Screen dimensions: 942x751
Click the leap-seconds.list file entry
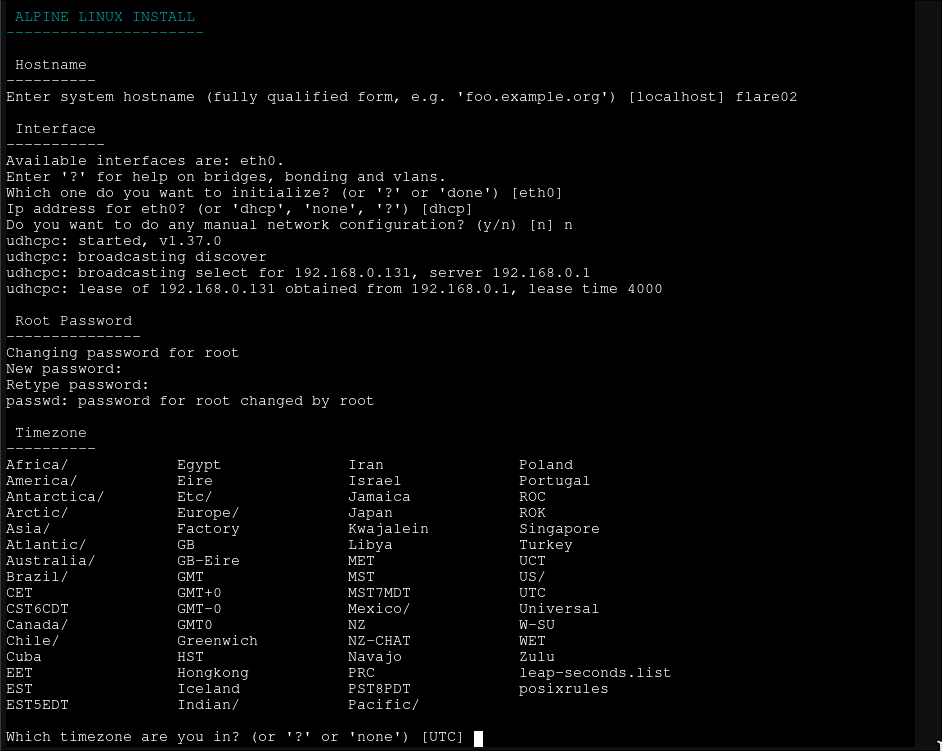(595, 673)
